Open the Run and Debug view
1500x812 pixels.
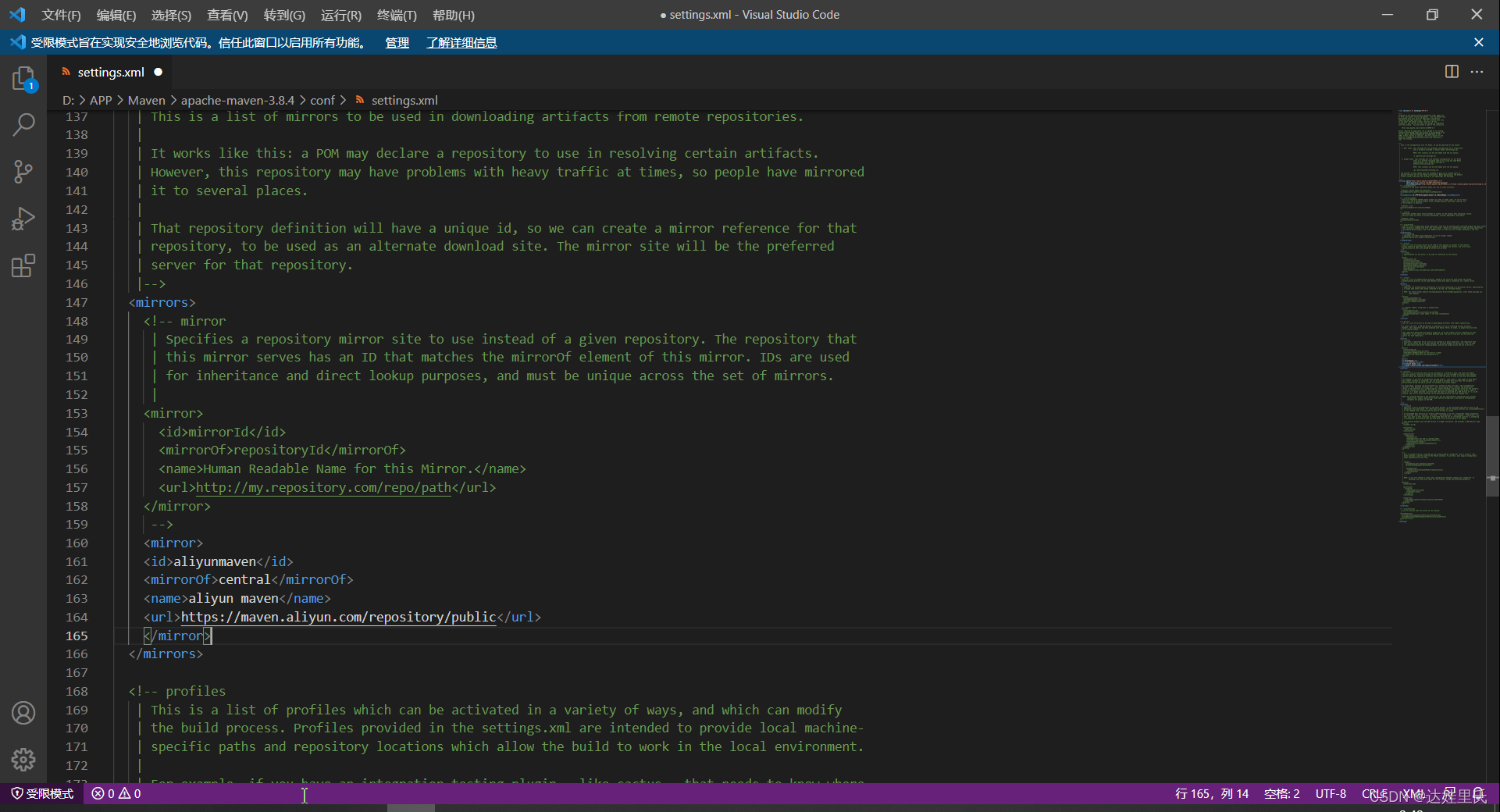(x=23, y=219)
